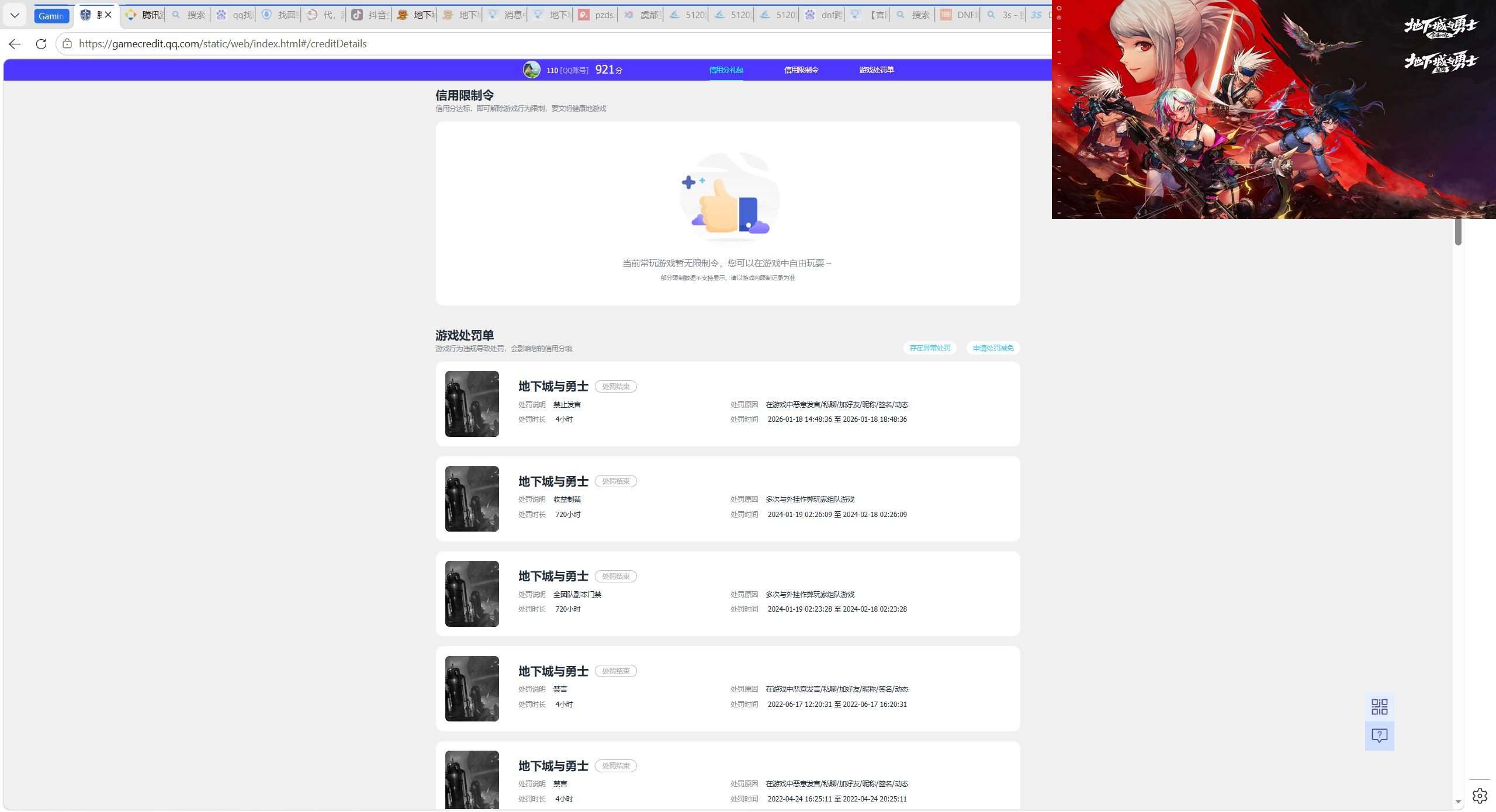Open the tab search dropdown chevron

[x=15, y=15]
